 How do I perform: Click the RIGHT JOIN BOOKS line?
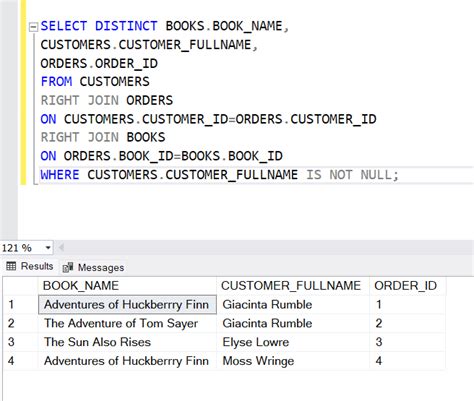coord(103,137)
